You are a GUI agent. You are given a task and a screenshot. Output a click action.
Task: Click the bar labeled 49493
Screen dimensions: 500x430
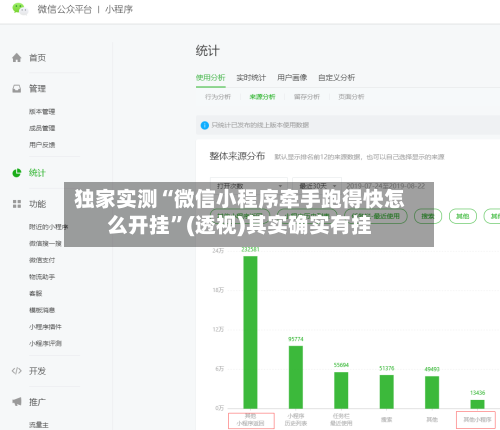pyautogui.click(x=432, y=392)
